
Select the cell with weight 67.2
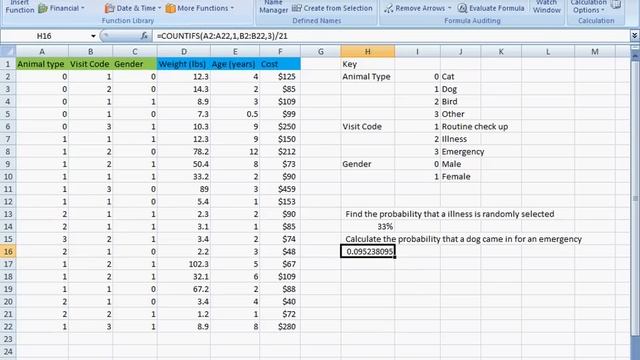click(184, 289)
